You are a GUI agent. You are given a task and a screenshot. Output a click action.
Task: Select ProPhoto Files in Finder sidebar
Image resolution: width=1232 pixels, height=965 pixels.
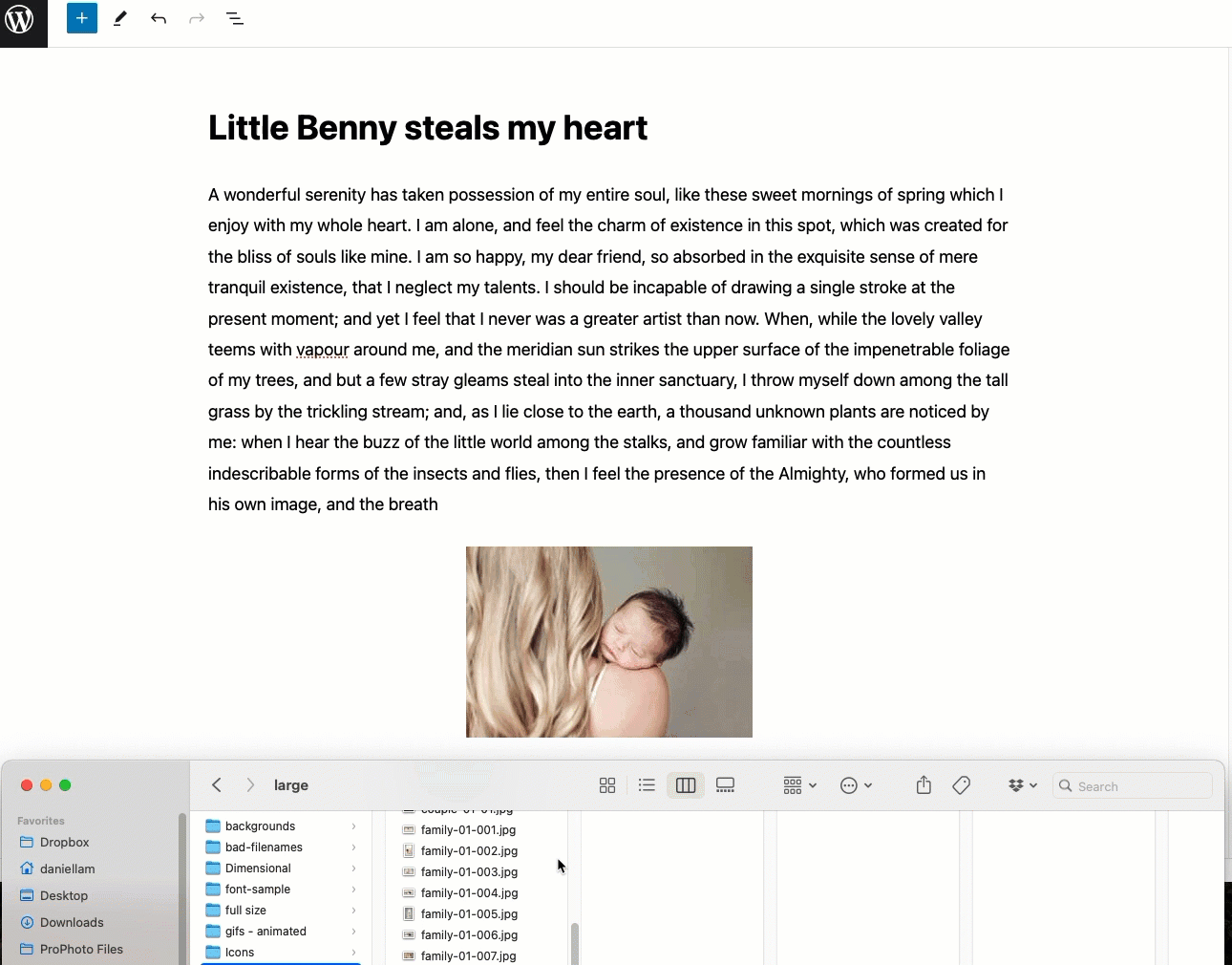tap(81, 950)
